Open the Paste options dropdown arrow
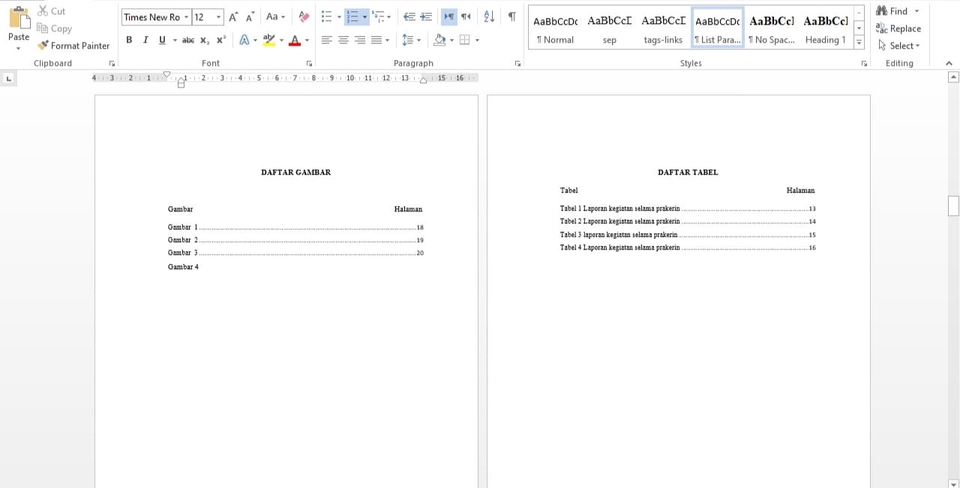Image resolution: width=960 pixels, height=488 pixels. 18,48
